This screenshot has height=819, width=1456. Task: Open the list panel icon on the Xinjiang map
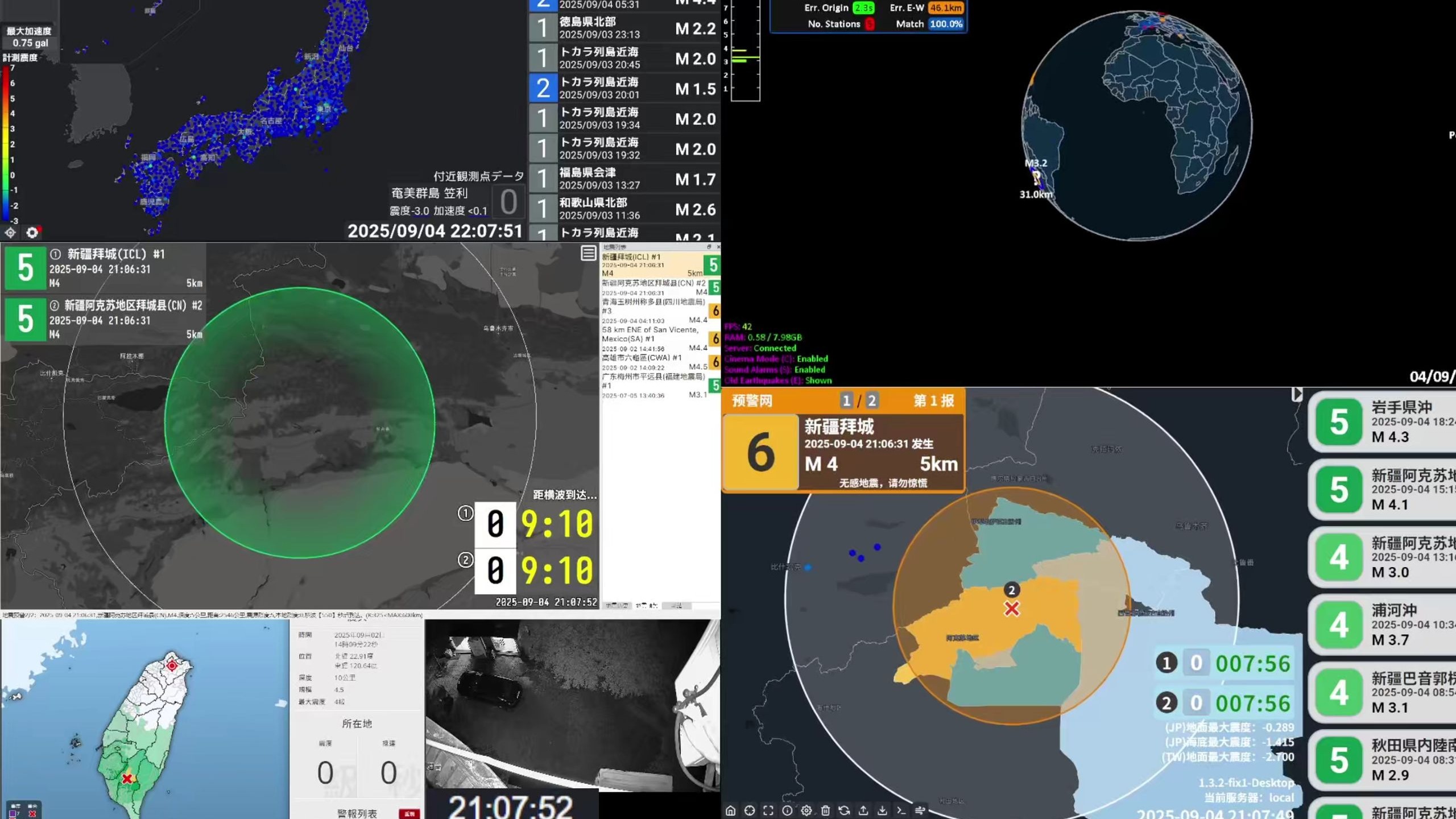tap(589, 254)
